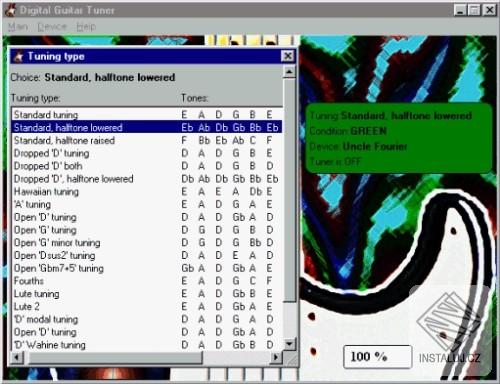Select "'A' tuning" row
The width and height of the screenshot is (500, 385).
tap(147, 204)
